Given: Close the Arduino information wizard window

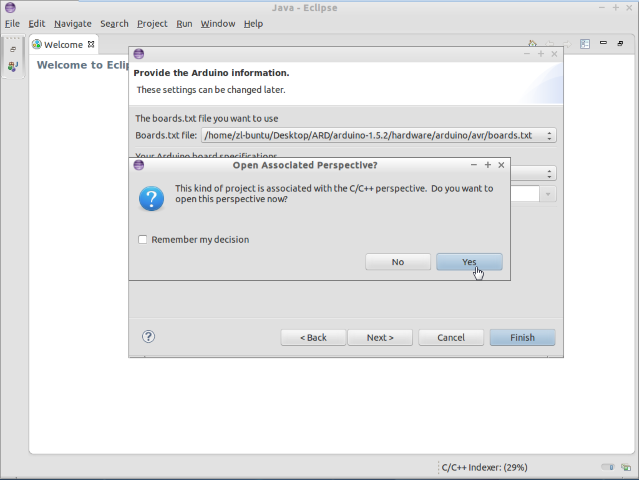Looking at the screenshot, I should click(554, 54).
